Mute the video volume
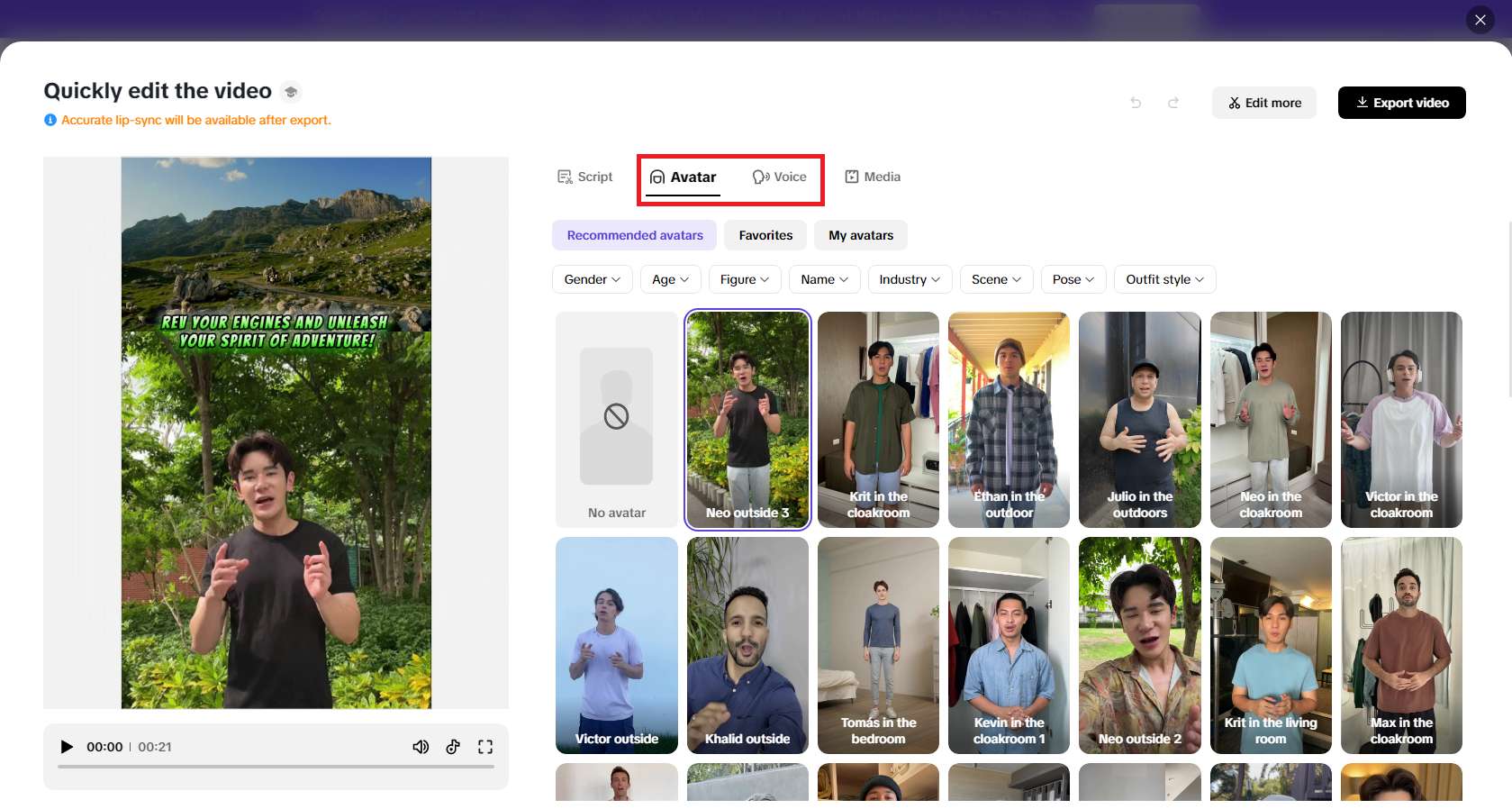This screenshot has height=809, width=1512. pyautogui.click(x=421, y=747)
